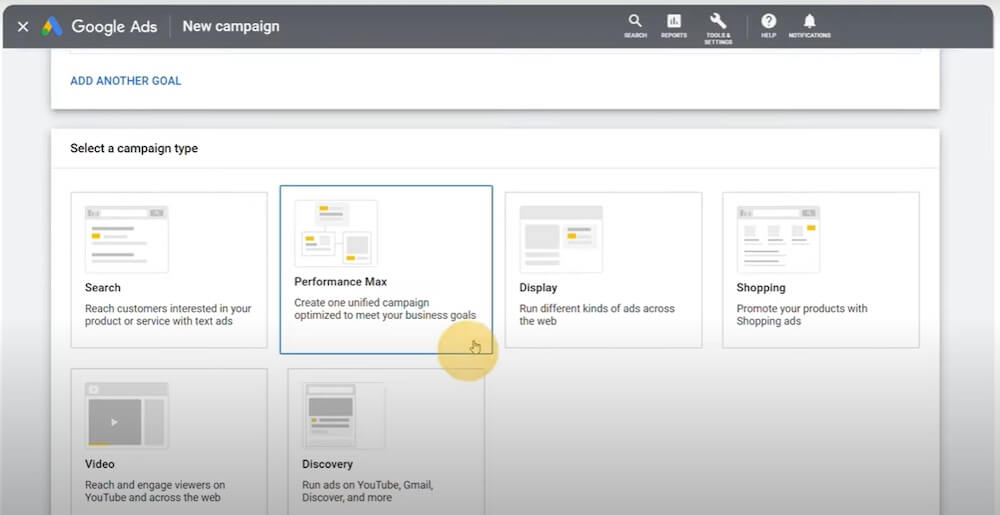Viewport: 1000px width, 515px height.
Task: Choose the Display campaign type card
Action: 603,270
